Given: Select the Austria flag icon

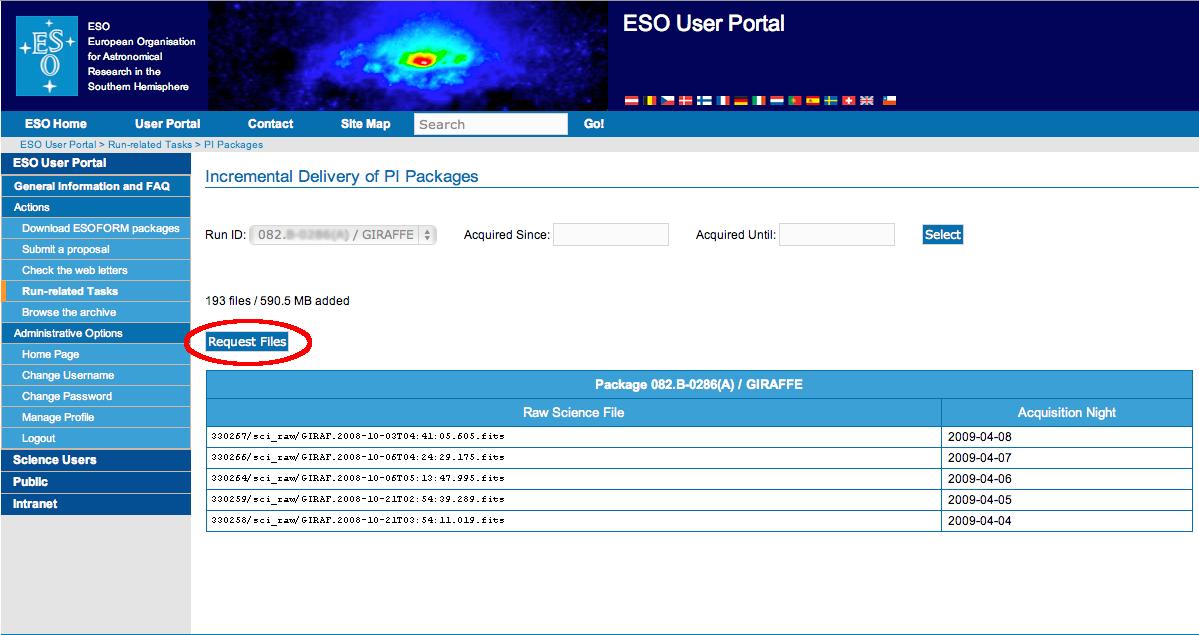Looking at the screenshot, I should click(632, 100).
